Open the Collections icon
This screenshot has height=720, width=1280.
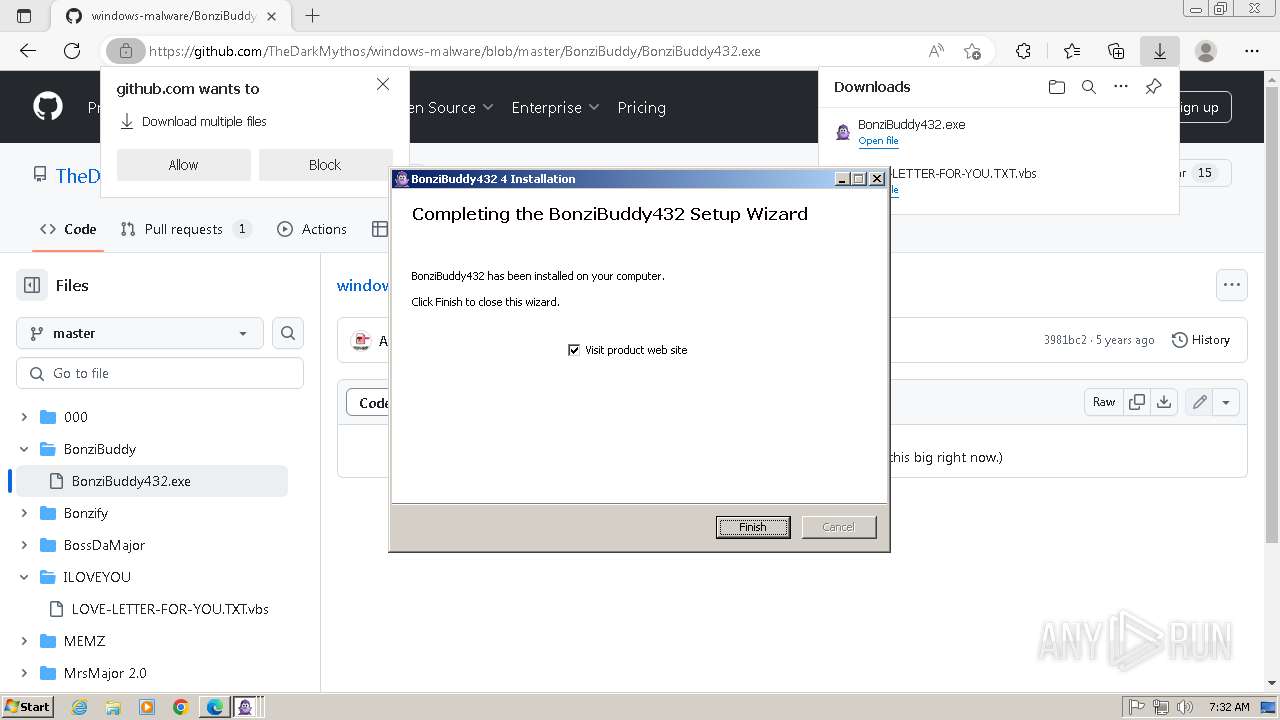click(x=1116, y=51)
